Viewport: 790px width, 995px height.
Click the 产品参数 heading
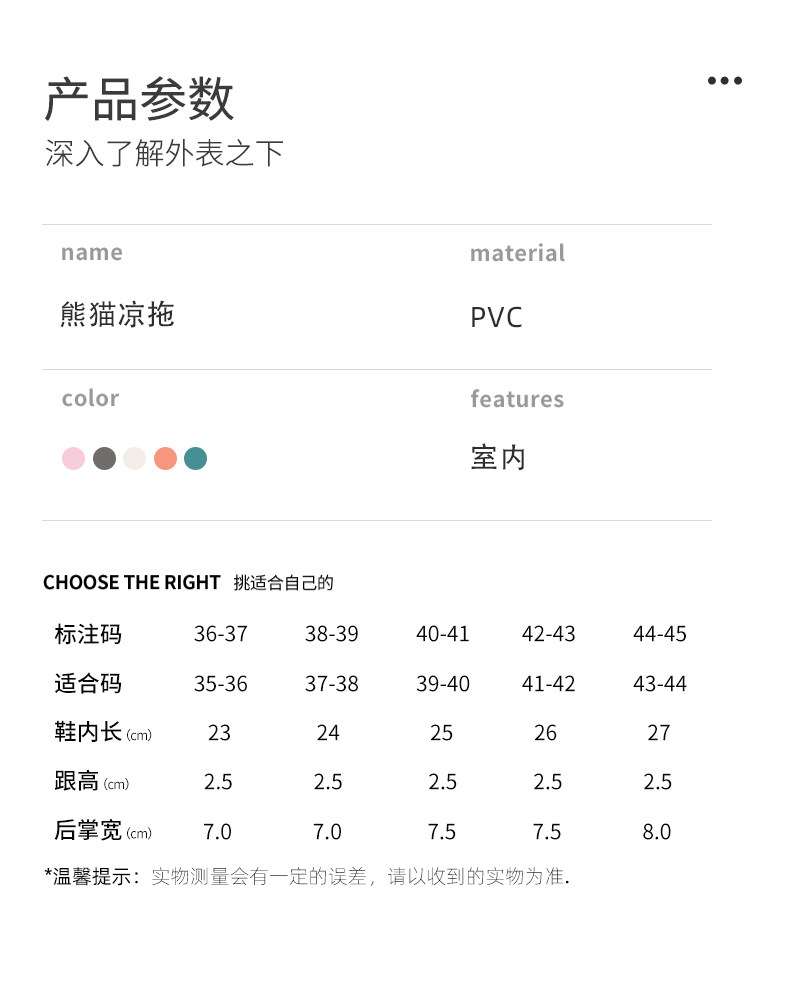(140, 99)
